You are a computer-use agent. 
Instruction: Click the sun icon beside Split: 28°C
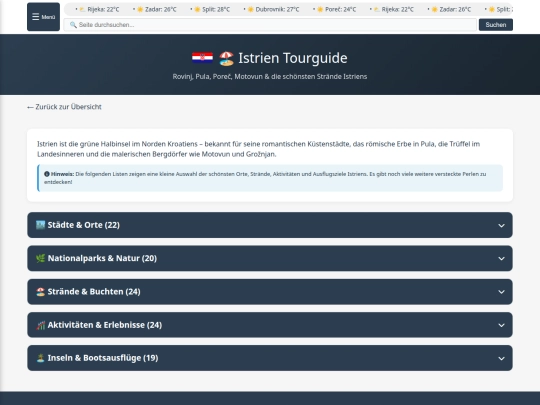(197, 9)
